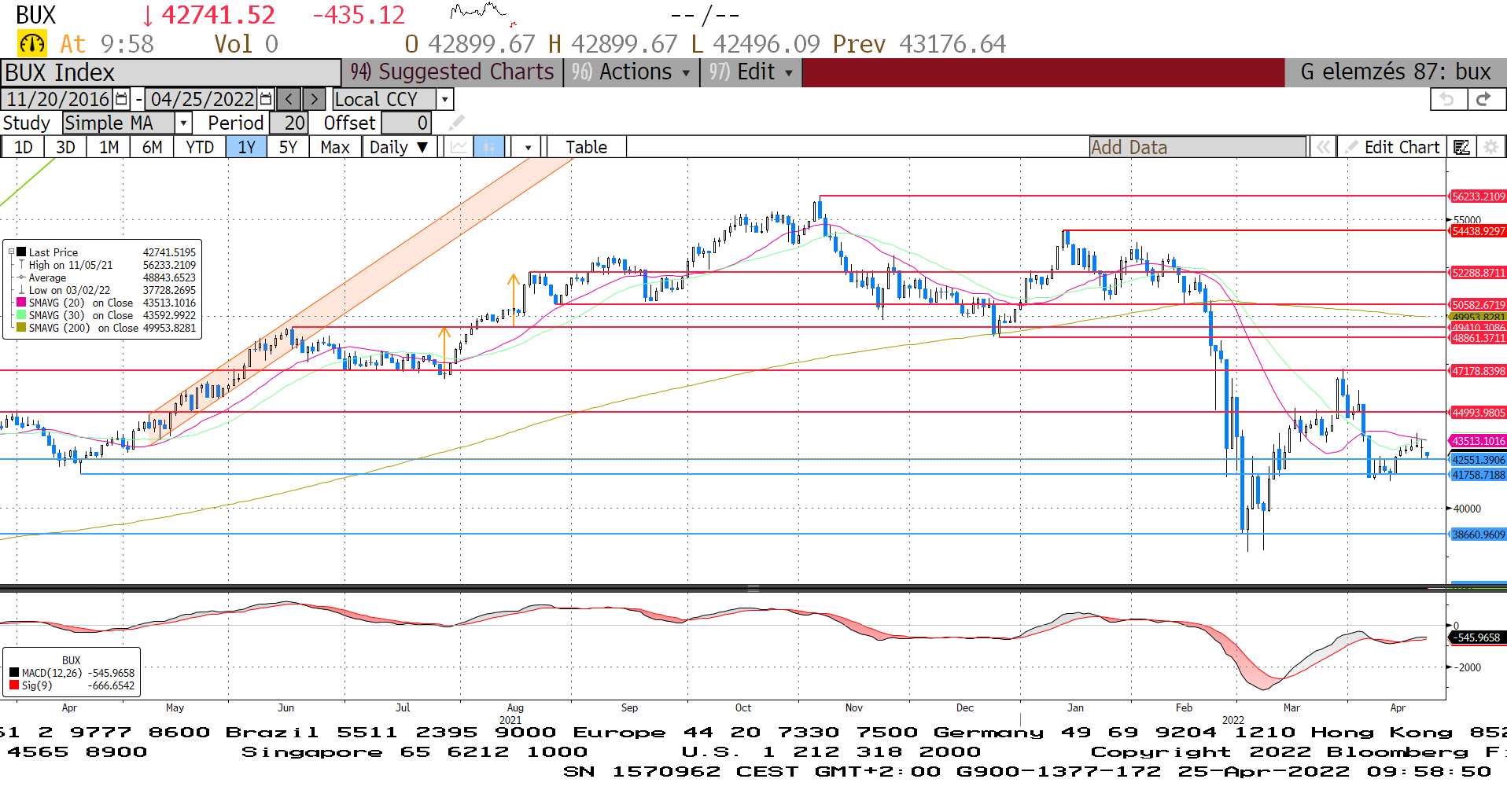The width and height of the screenshot is (1507, 812).
Task: Select the 3D time range
Action: click(65, 147)
